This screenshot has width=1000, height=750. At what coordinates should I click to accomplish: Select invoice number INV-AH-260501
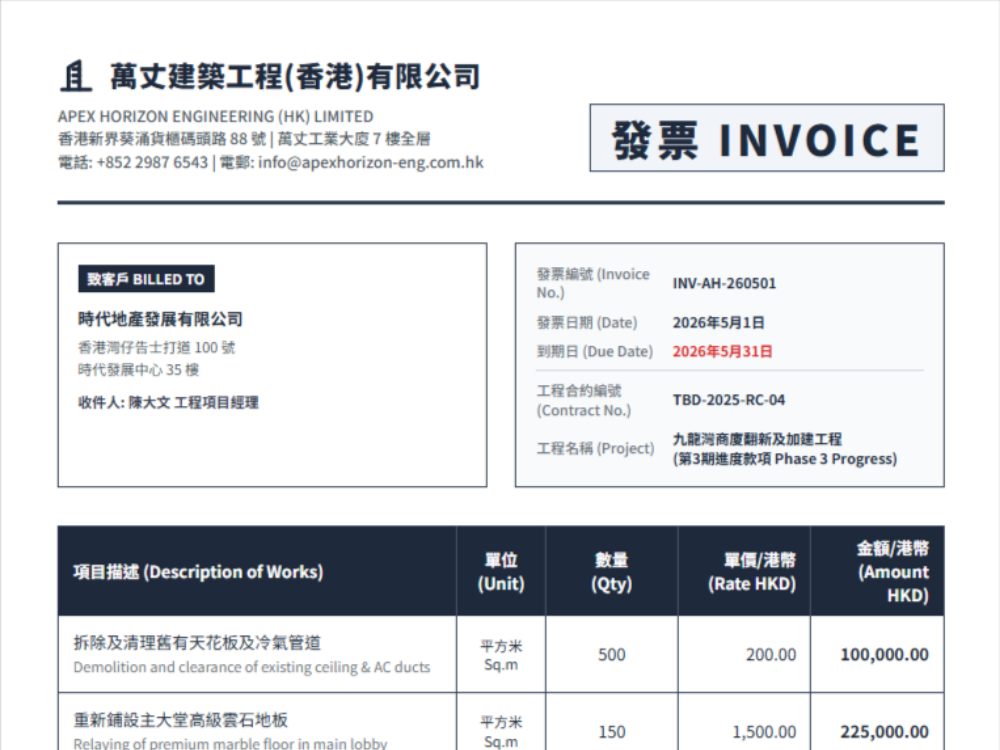(x=724, y=283)
